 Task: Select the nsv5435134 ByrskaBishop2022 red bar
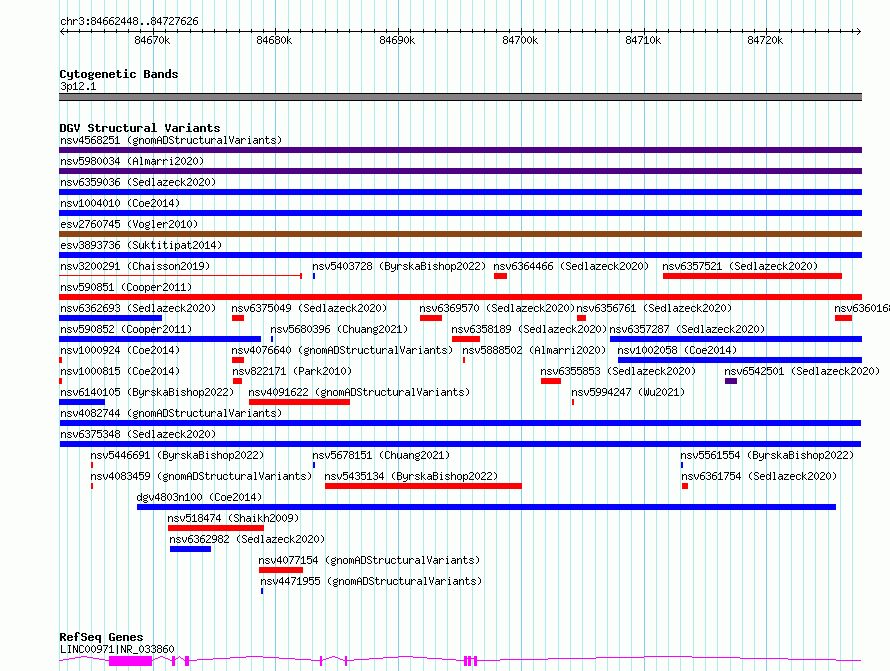click(423, 486)
